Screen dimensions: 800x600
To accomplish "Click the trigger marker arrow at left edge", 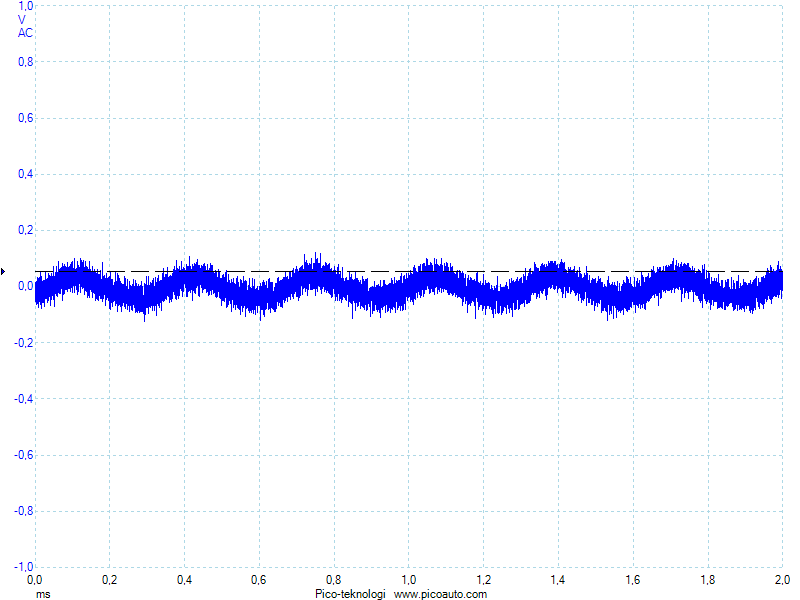I will 3,271.
